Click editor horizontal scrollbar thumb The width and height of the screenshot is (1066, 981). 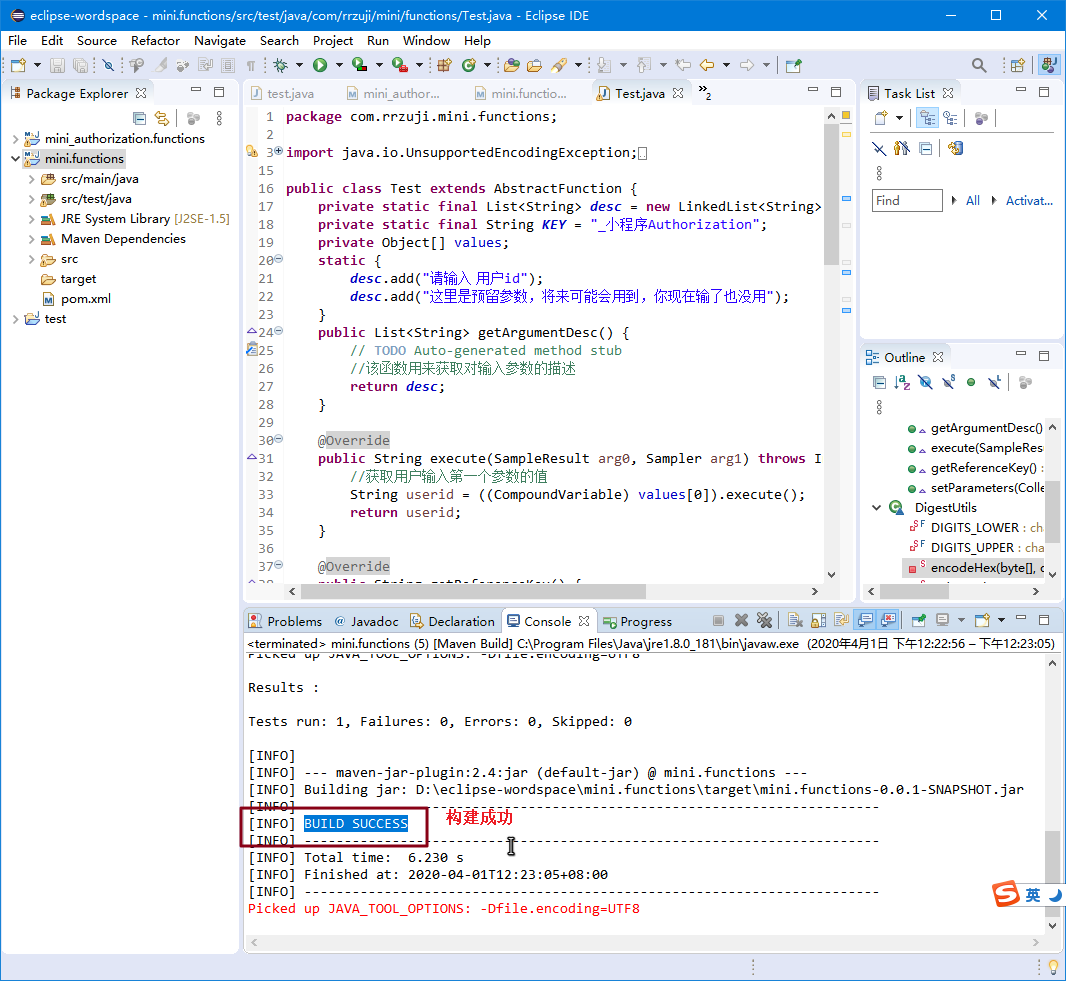click(x=473, y=591)
